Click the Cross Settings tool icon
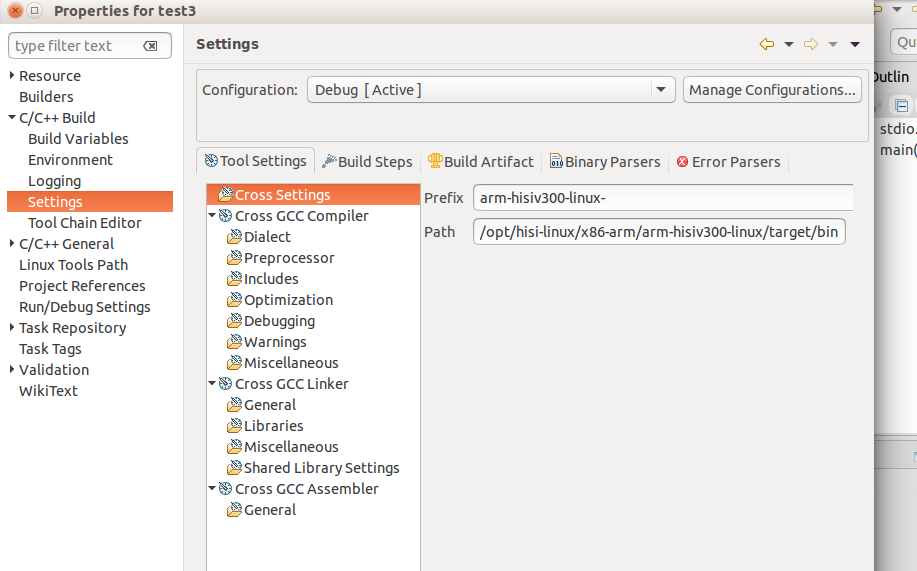This screenshot has height=571, width=917. click(x=226, y=194)
